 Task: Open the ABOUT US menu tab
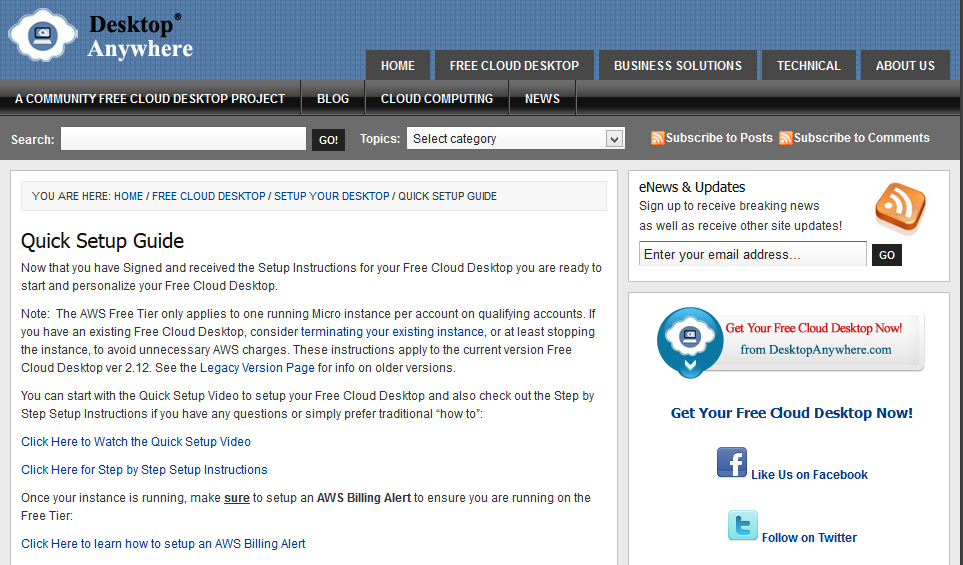905,66
